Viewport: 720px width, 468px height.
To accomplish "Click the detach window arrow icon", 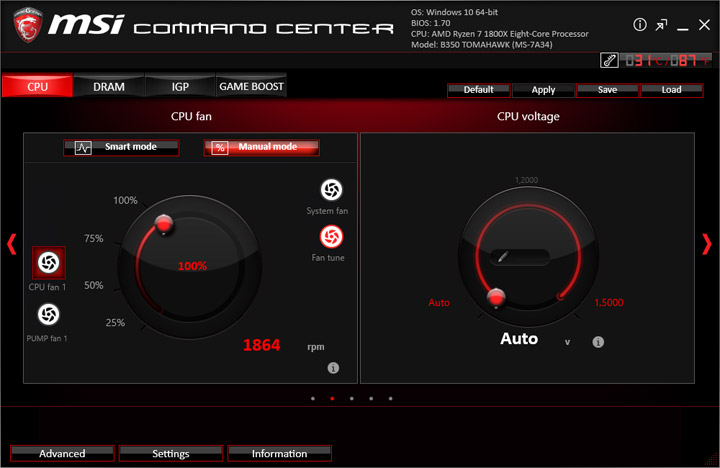I will [661, 25].
